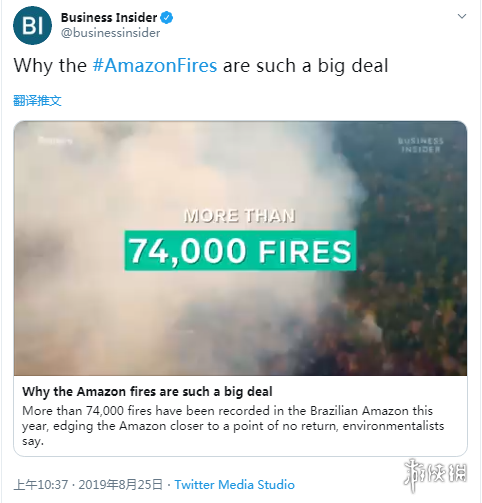Click the Business Insider watermark on video
The width and height of the screenshot is (482, 503).
pos(421,145)
